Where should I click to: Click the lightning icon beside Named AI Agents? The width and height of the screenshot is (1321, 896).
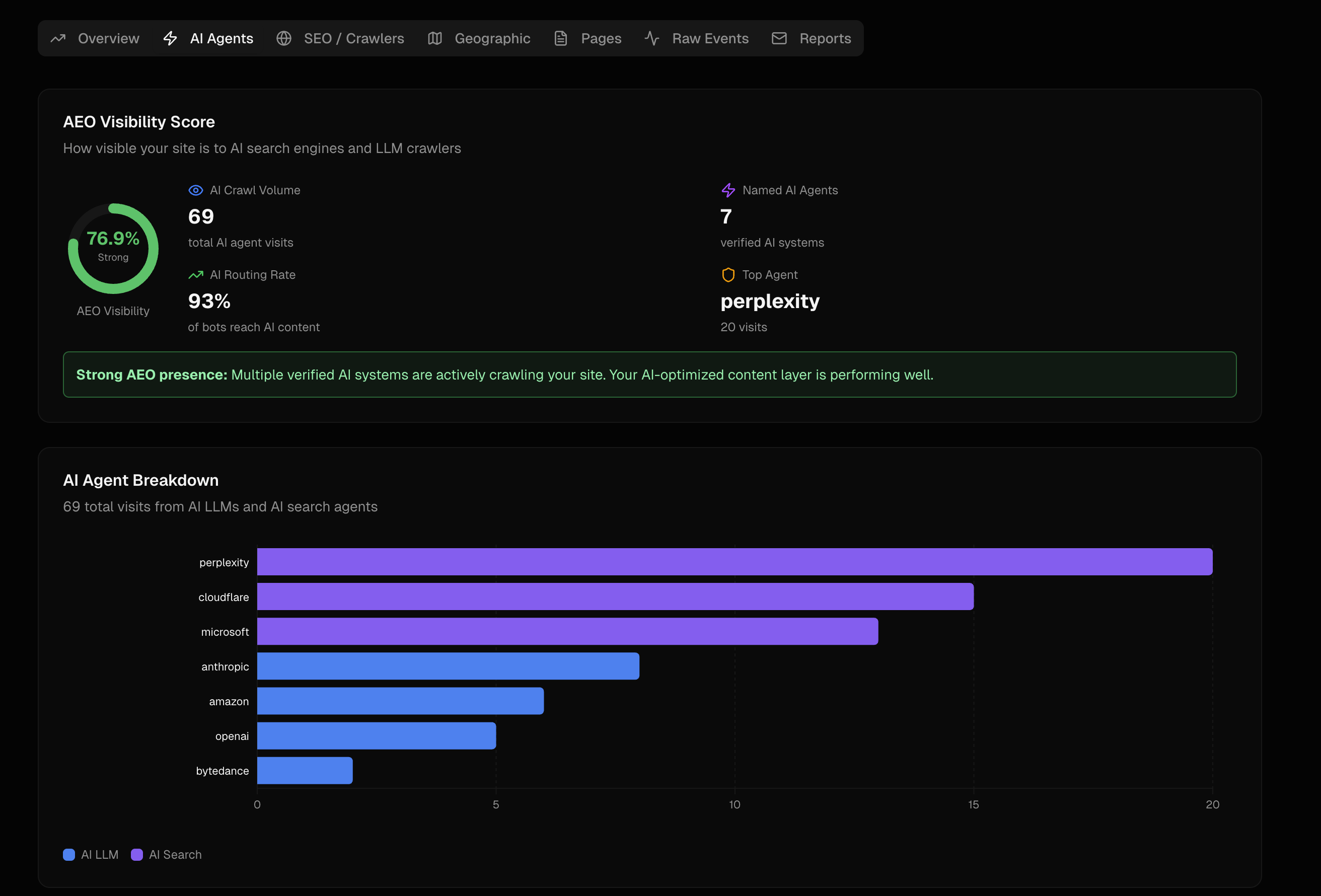(x=727, y=190)
